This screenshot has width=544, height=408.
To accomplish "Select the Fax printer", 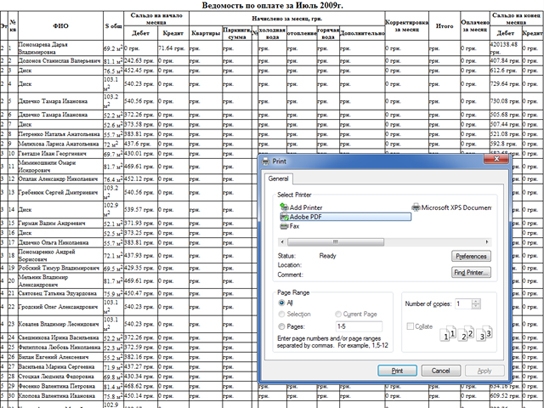I will [290, 226].
